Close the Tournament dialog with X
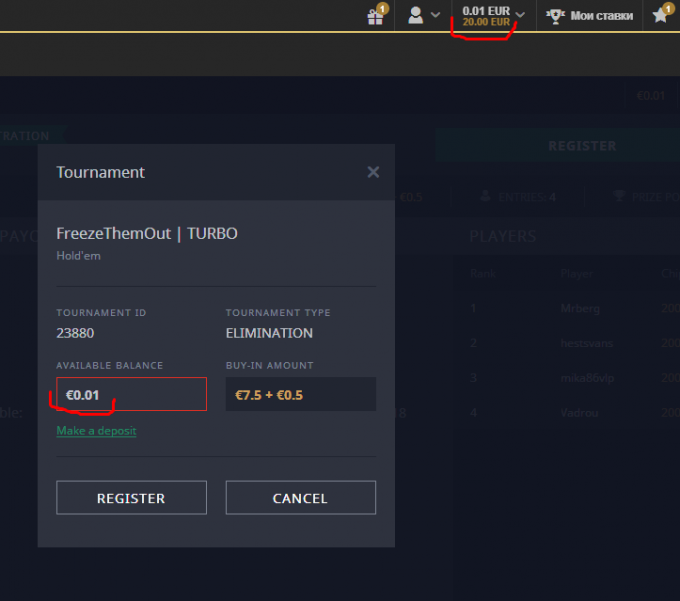 pyautogui.click(x=373, y=172)
